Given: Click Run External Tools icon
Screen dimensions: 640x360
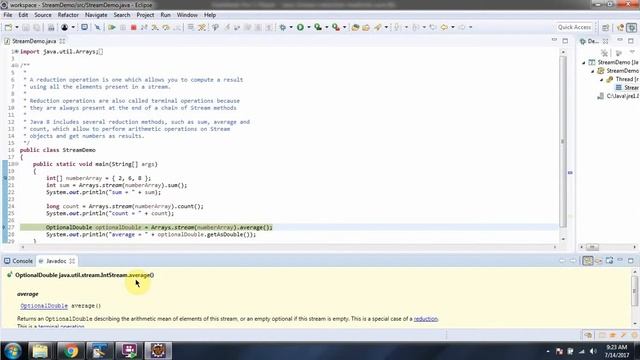Looking at the screenshot, I should click(336, 27).
